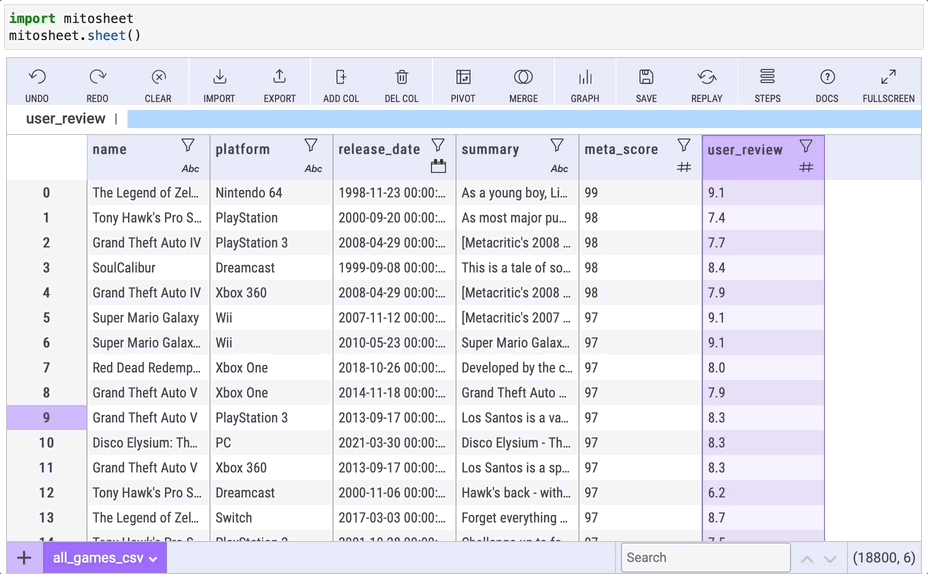This screenshot has height=574, width=928.
Task: Click the Redo toolbar icon
Action: coord(97,78)
